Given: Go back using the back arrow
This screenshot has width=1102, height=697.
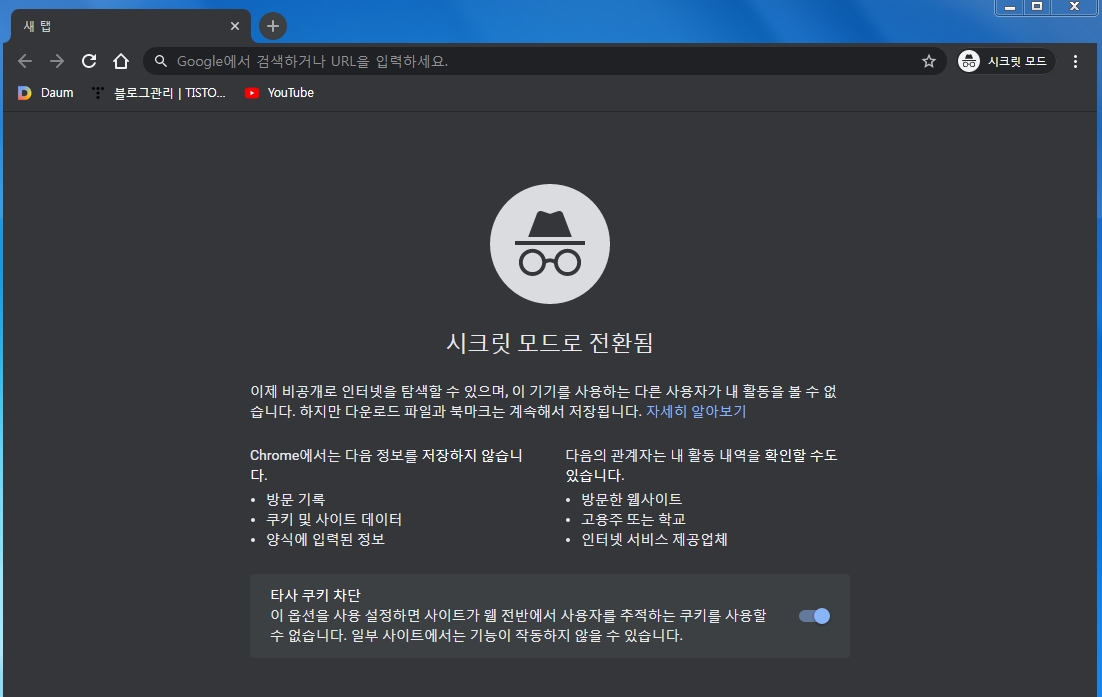Looking at the screenshot, I should (25, 61).
